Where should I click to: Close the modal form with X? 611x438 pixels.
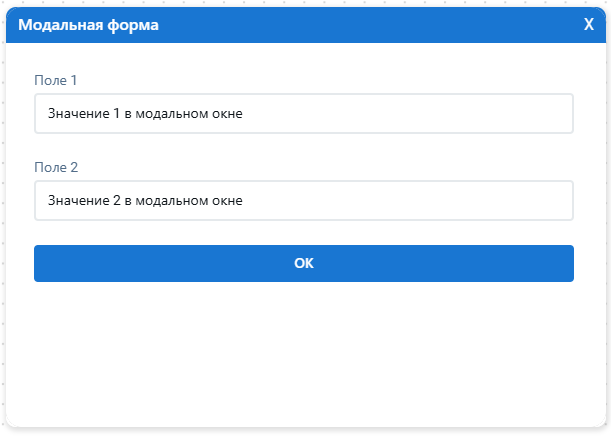click(589, 25)
